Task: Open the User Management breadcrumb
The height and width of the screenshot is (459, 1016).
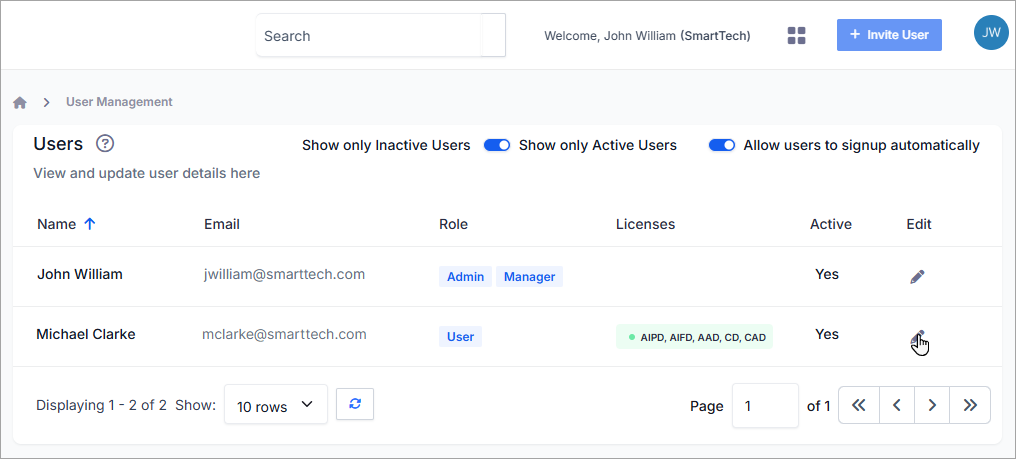Action: [x=119, y=102]
